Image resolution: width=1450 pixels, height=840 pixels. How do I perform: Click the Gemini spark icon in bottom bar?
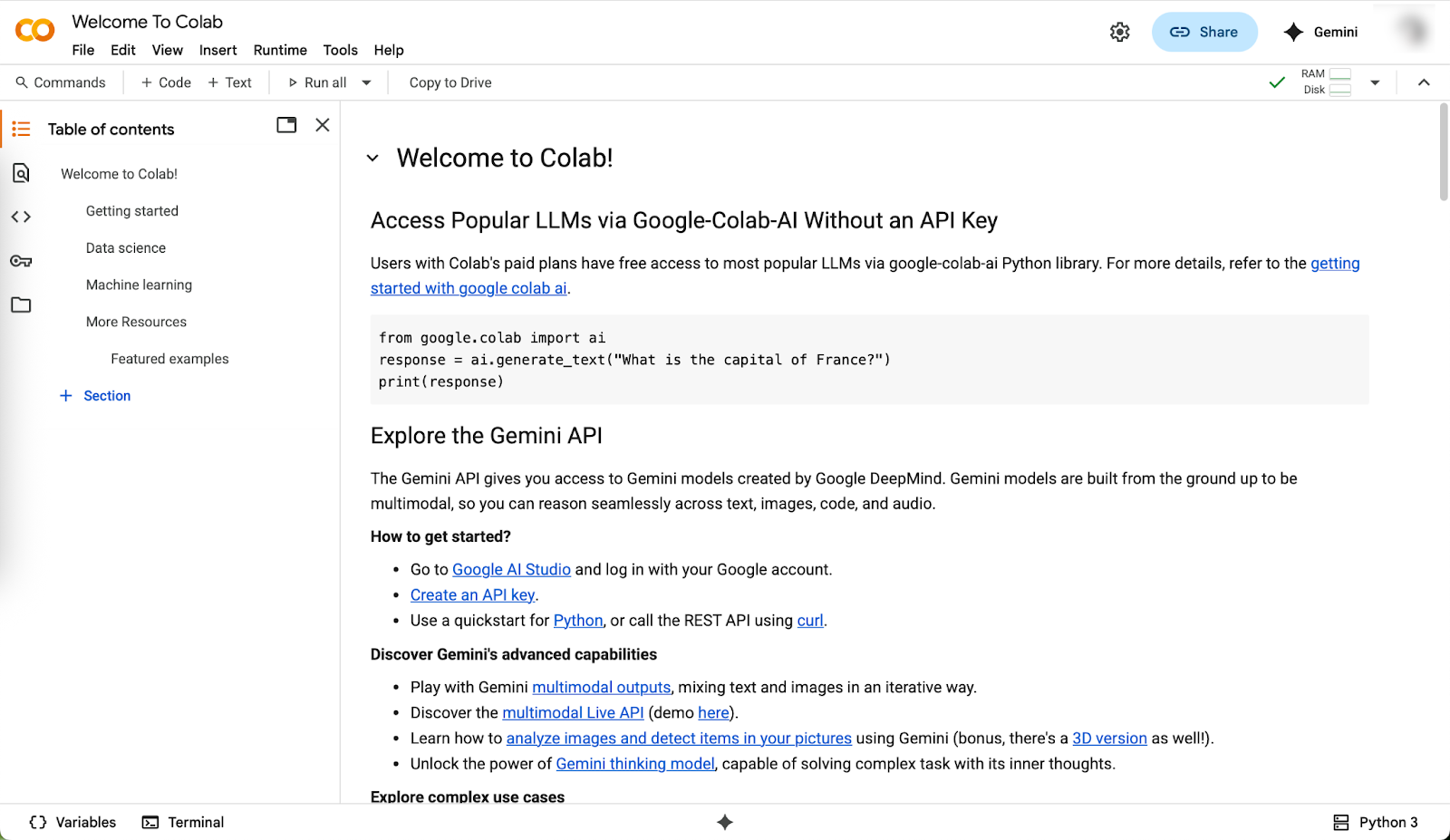coord(725,822)
